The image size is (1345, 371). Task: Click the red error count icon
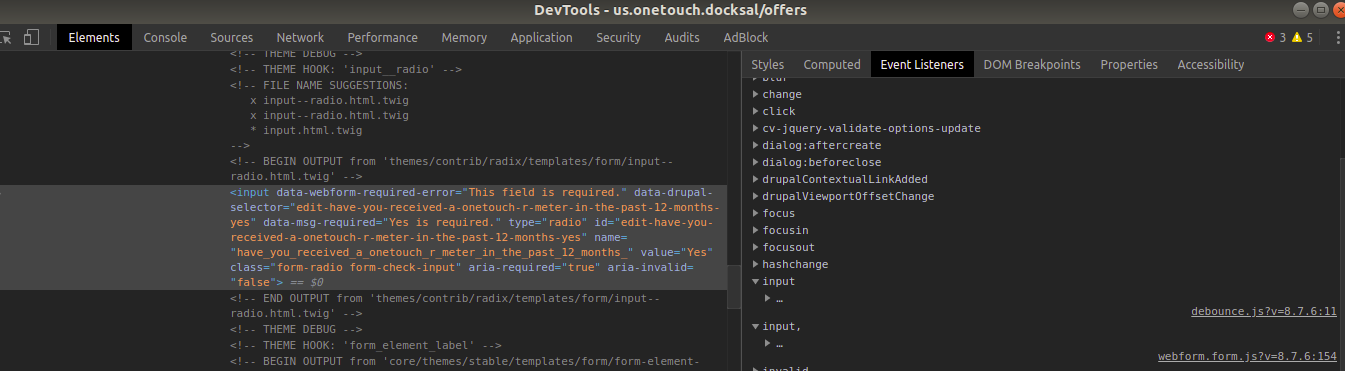pyautogui.click(x=1270, y=37)
